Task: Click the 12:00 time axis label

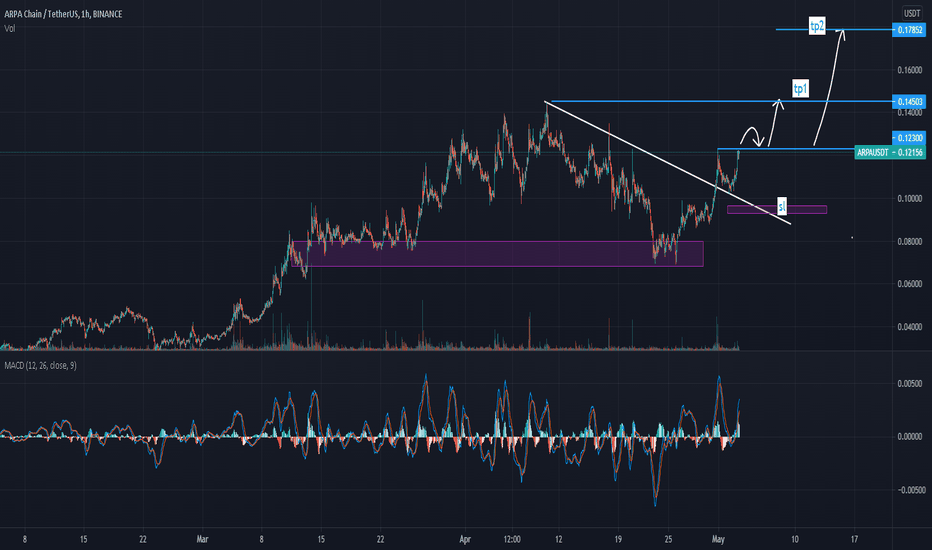Action: coord(512,539)
